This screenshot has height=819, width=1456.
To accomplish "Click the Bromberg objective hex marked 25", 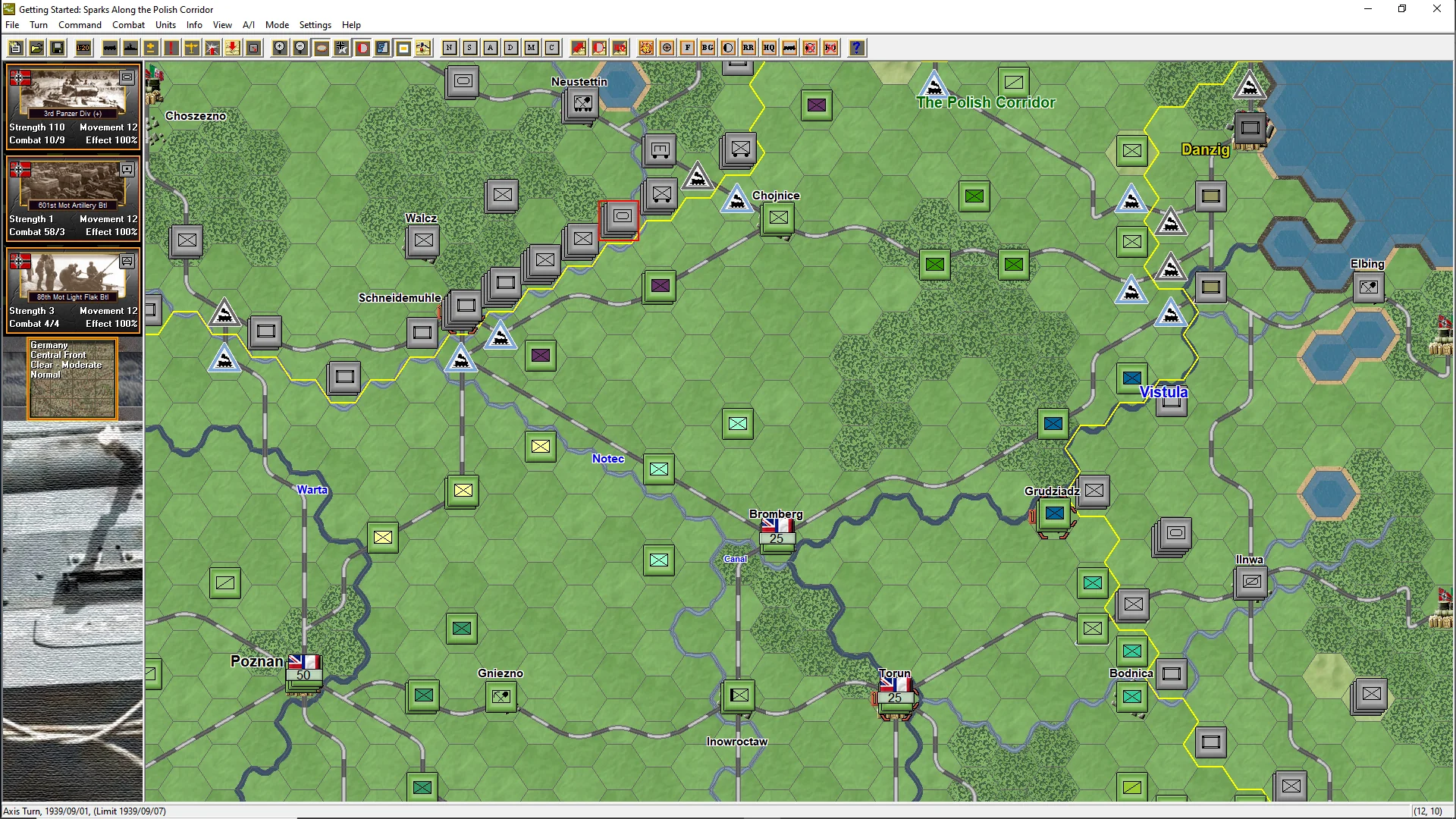I will (x=777, y=538).
